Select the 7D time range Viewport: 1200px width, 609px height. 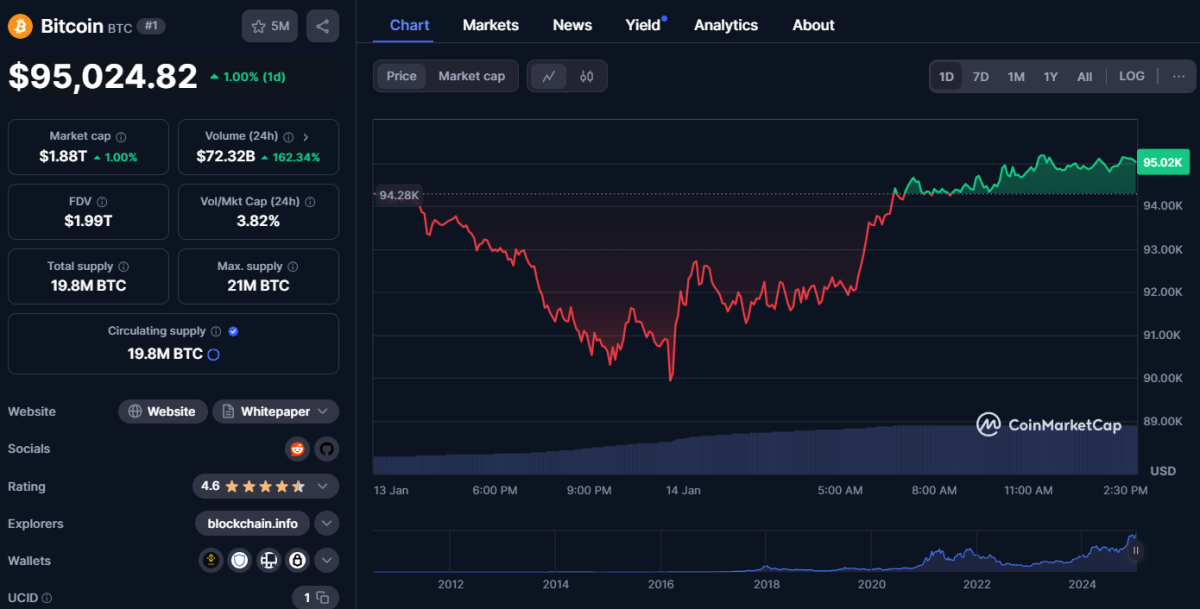click(x=981, y=76)
